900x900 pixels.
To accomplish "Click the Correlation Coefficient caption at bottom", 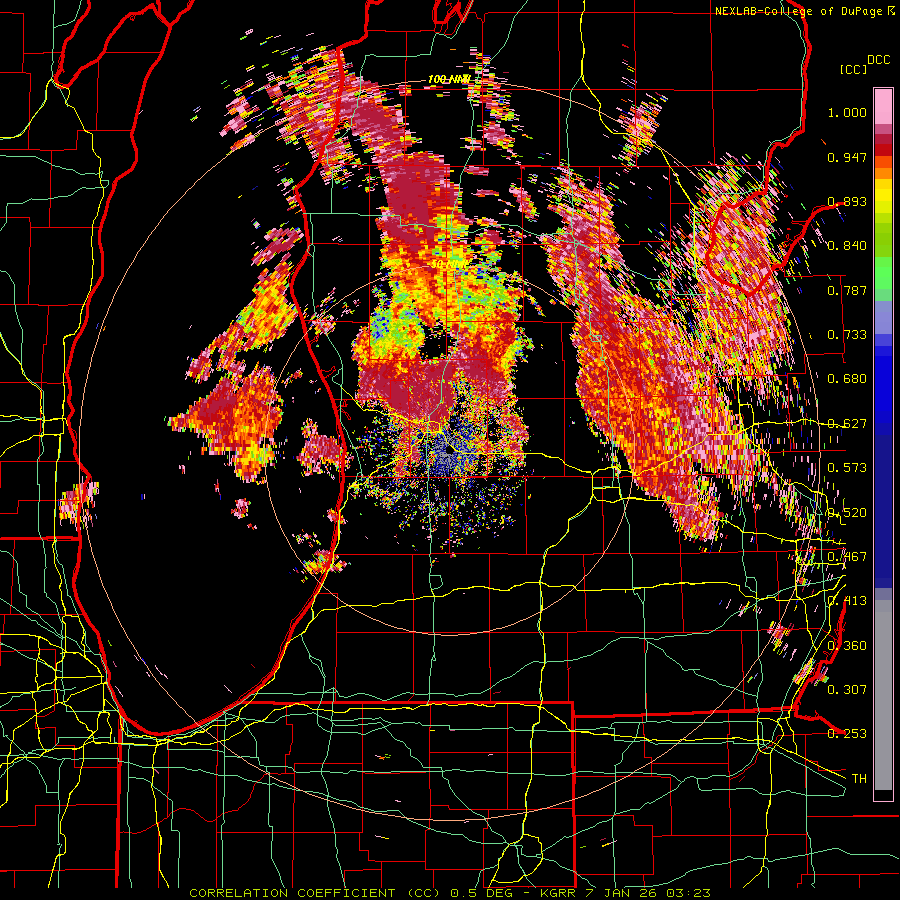I will coord(450,893).
